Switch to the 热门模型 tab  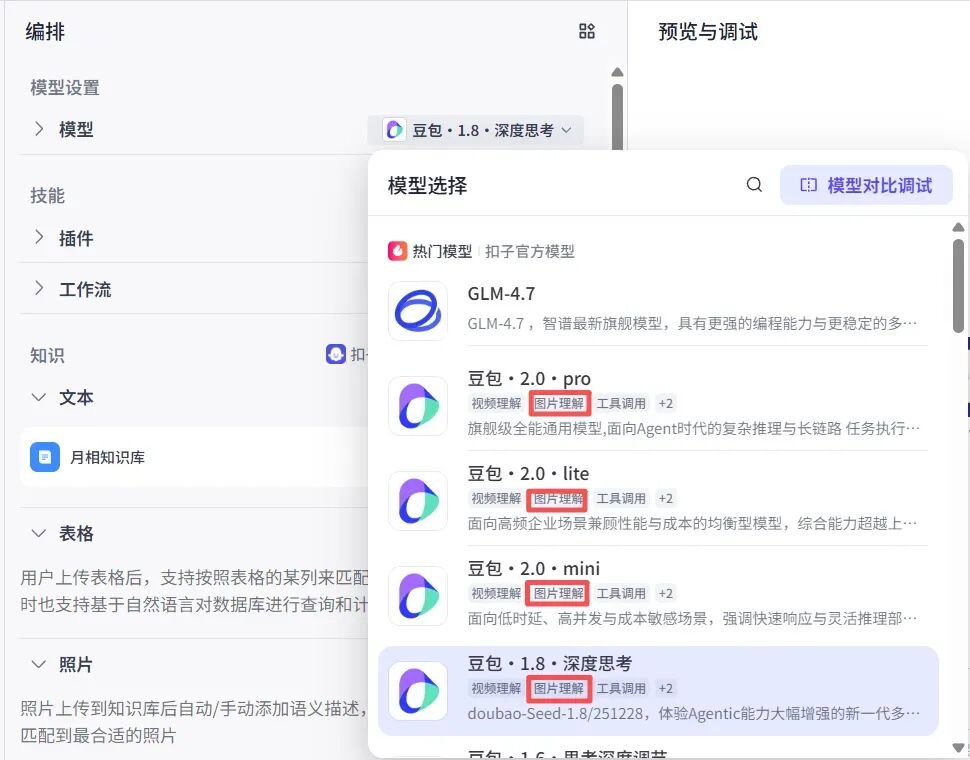click(442, 251)
